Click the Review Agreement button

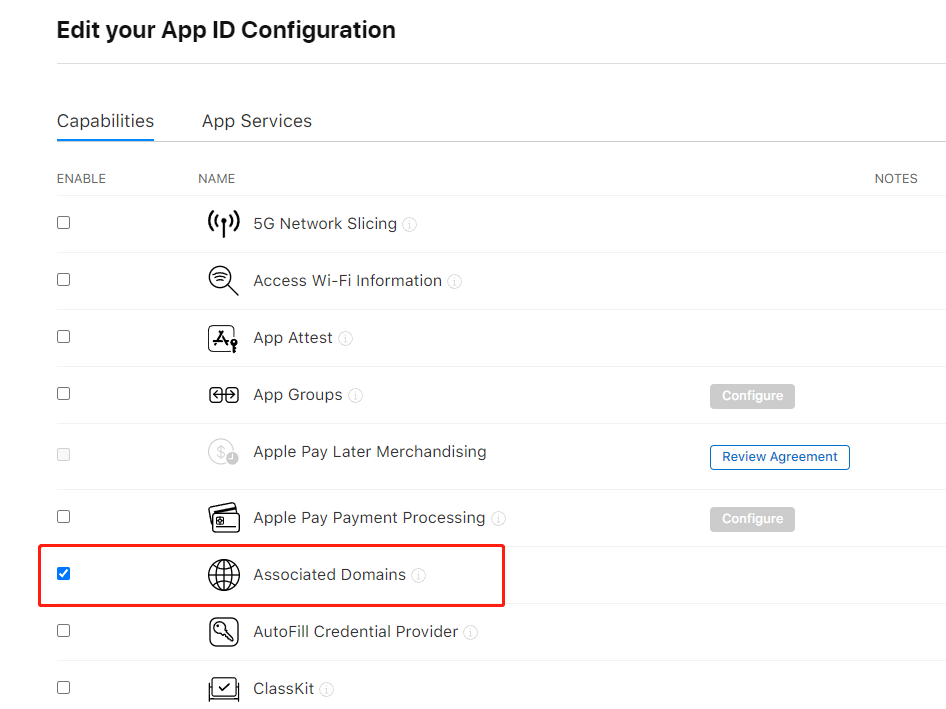[780, 457]
